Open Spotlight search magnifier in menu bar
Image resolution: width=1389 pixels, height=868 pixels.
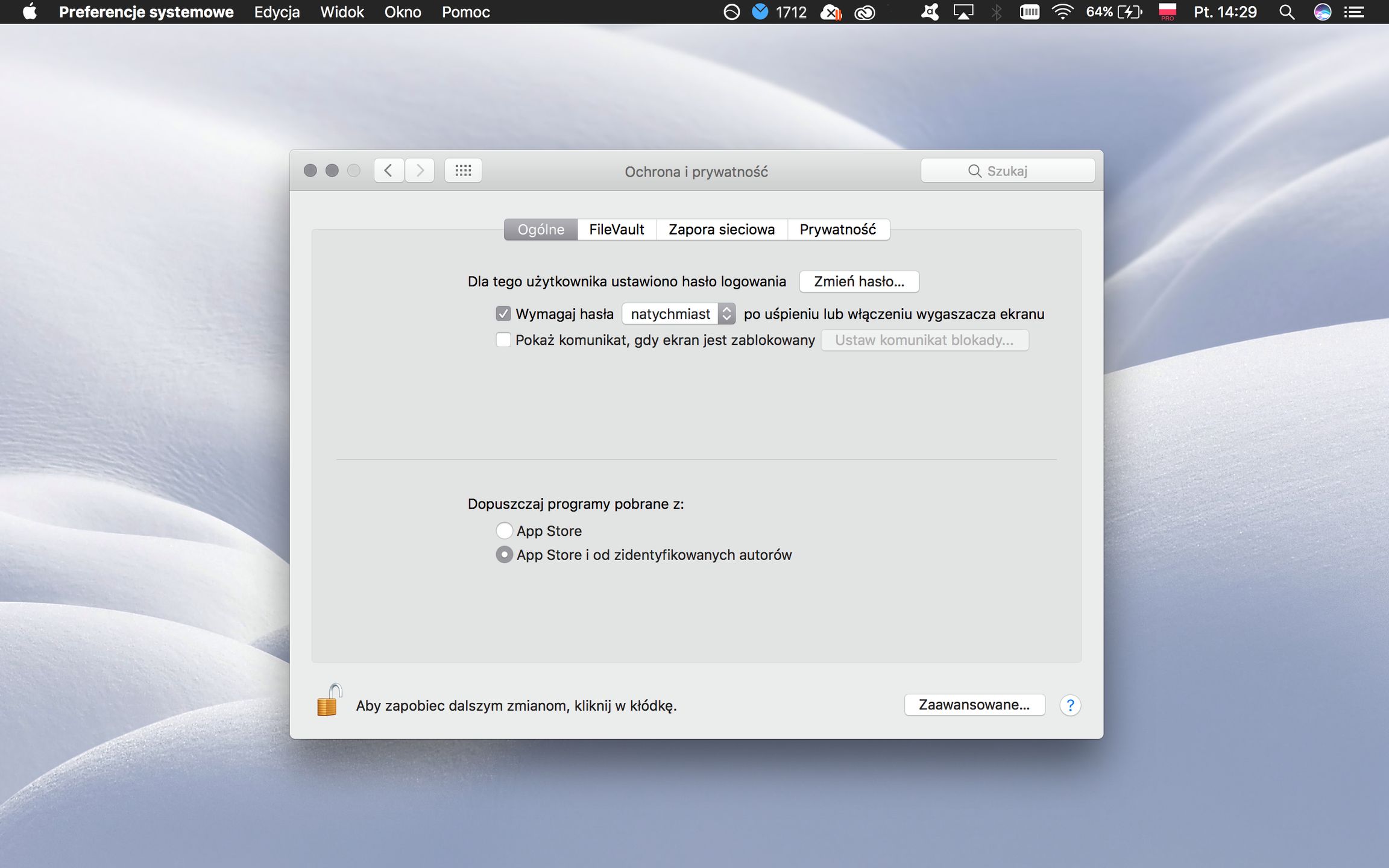1287,12
